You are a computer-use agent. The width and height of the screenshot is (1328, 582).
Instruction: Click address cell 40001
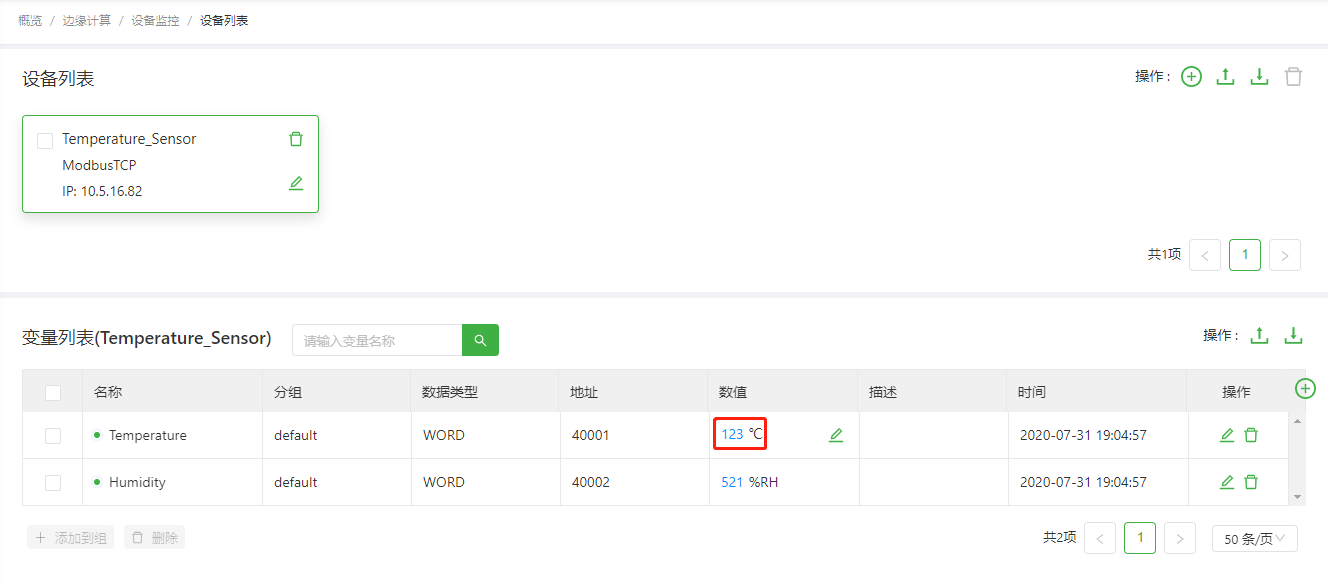(590, 435)
